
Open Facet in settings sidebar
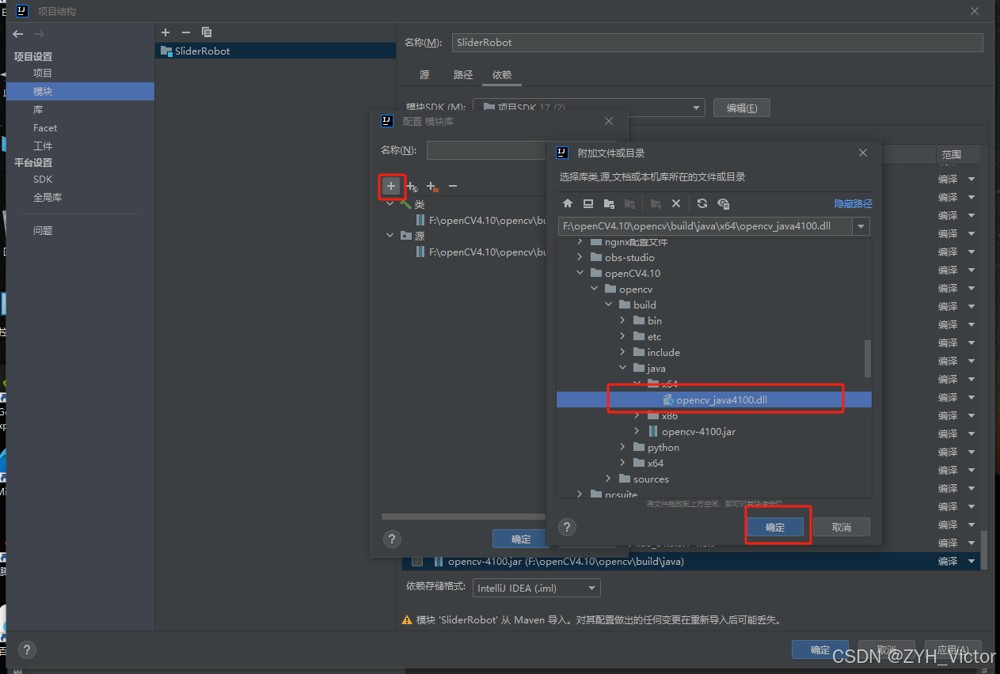click(45, 128)
